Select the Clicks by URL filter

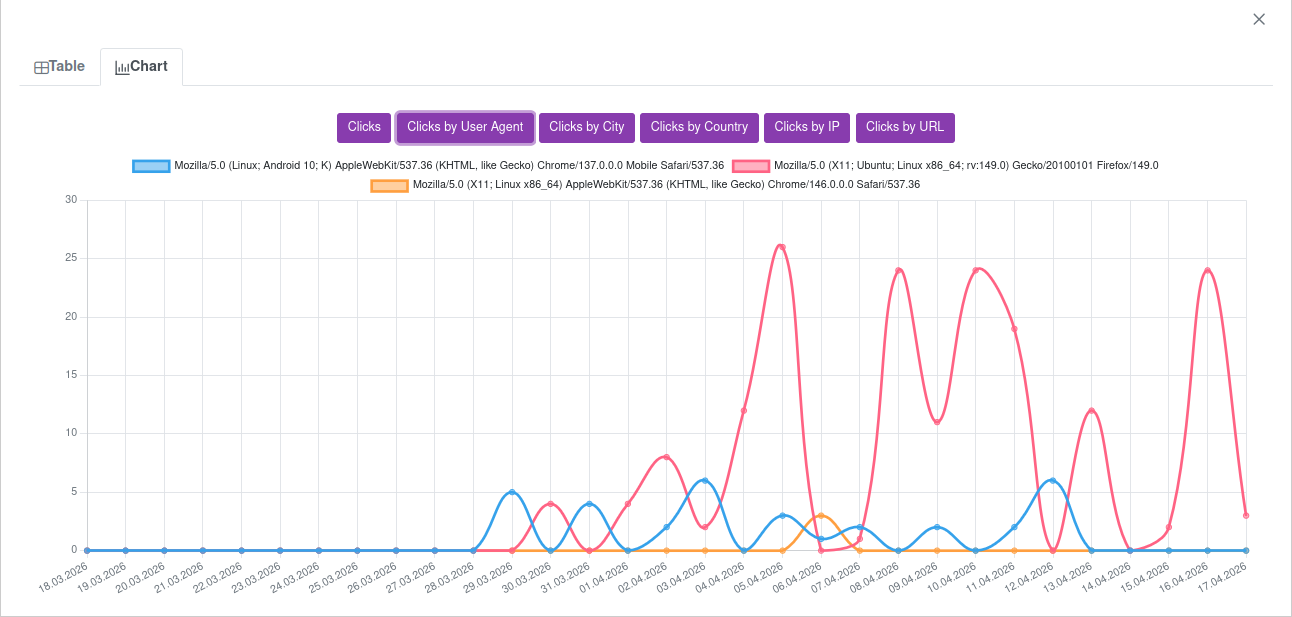tap(905, 127)
